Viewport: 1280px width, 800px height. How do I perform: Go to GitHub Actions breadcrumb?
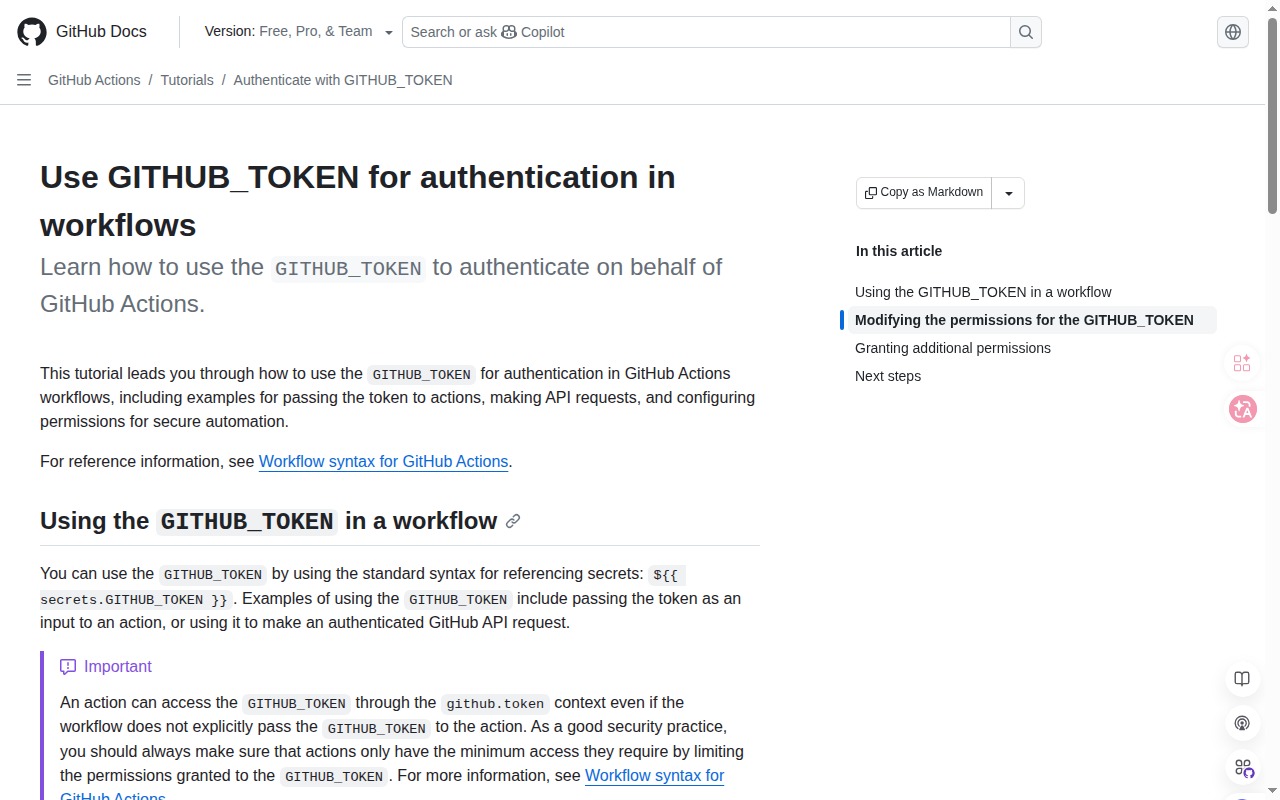94,80
